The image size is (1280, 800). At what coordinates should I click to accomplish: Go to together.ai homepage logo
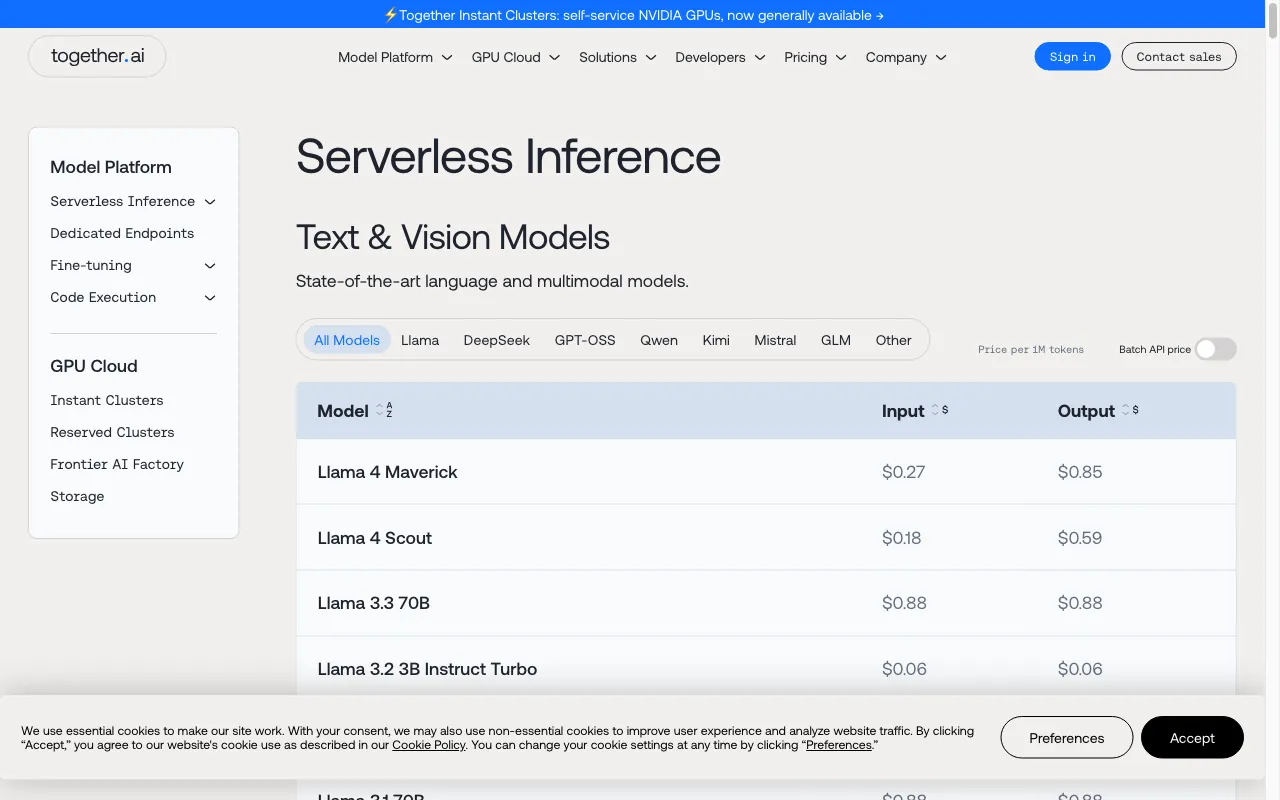pyautogui.click(x=97, y=56)
